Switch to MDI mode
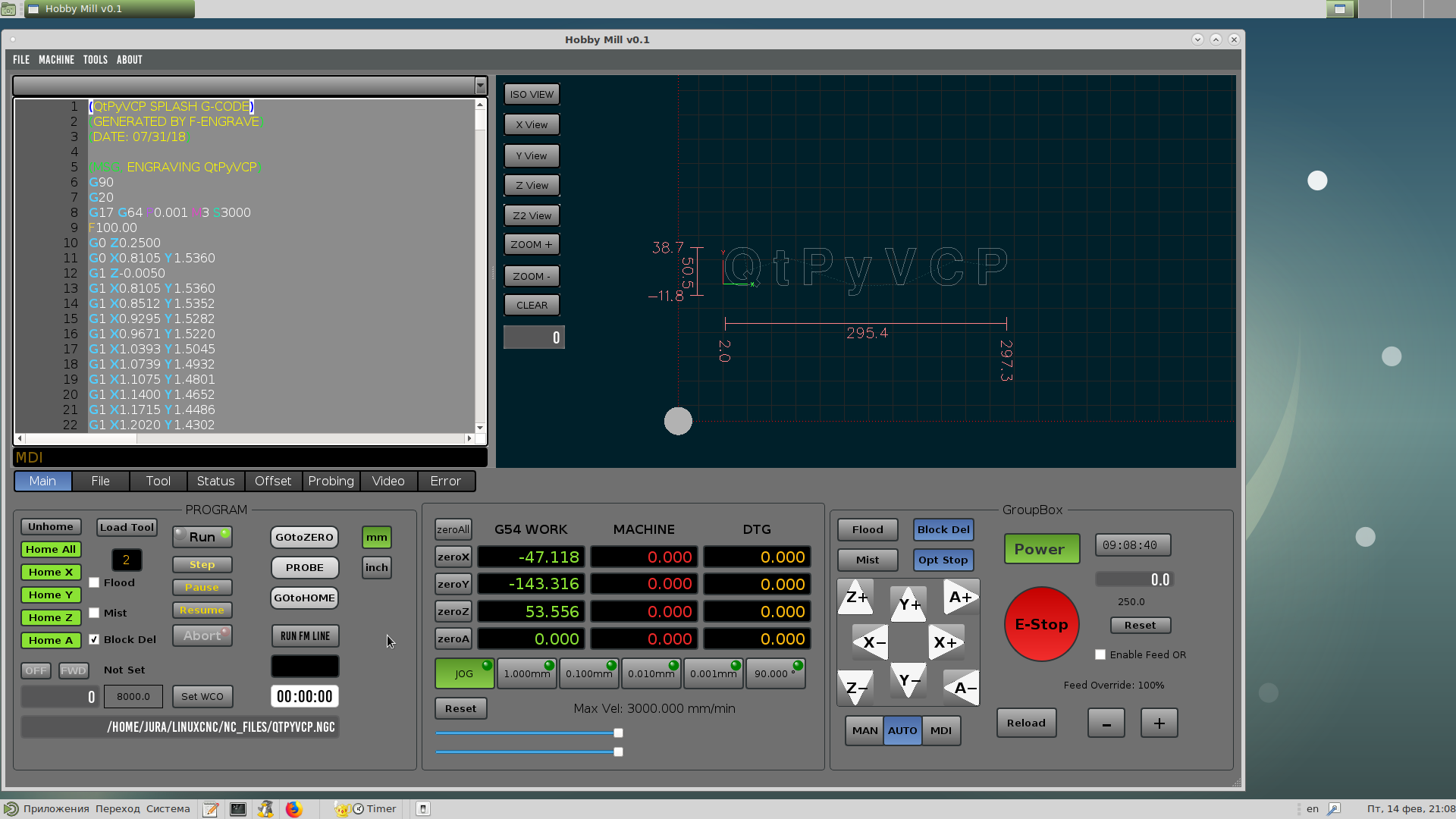 coord(941,730)
